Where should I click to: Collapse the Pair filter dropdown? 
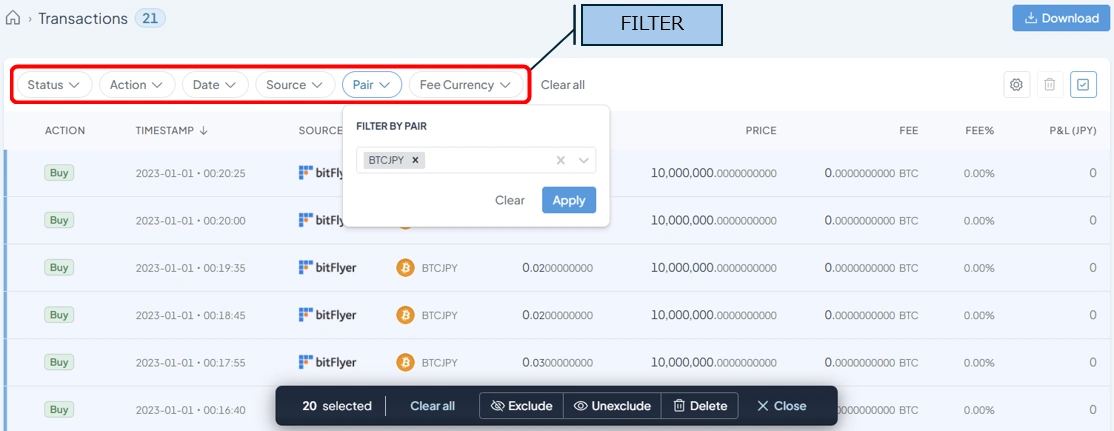pyautogui.click(x=372, y=84)
